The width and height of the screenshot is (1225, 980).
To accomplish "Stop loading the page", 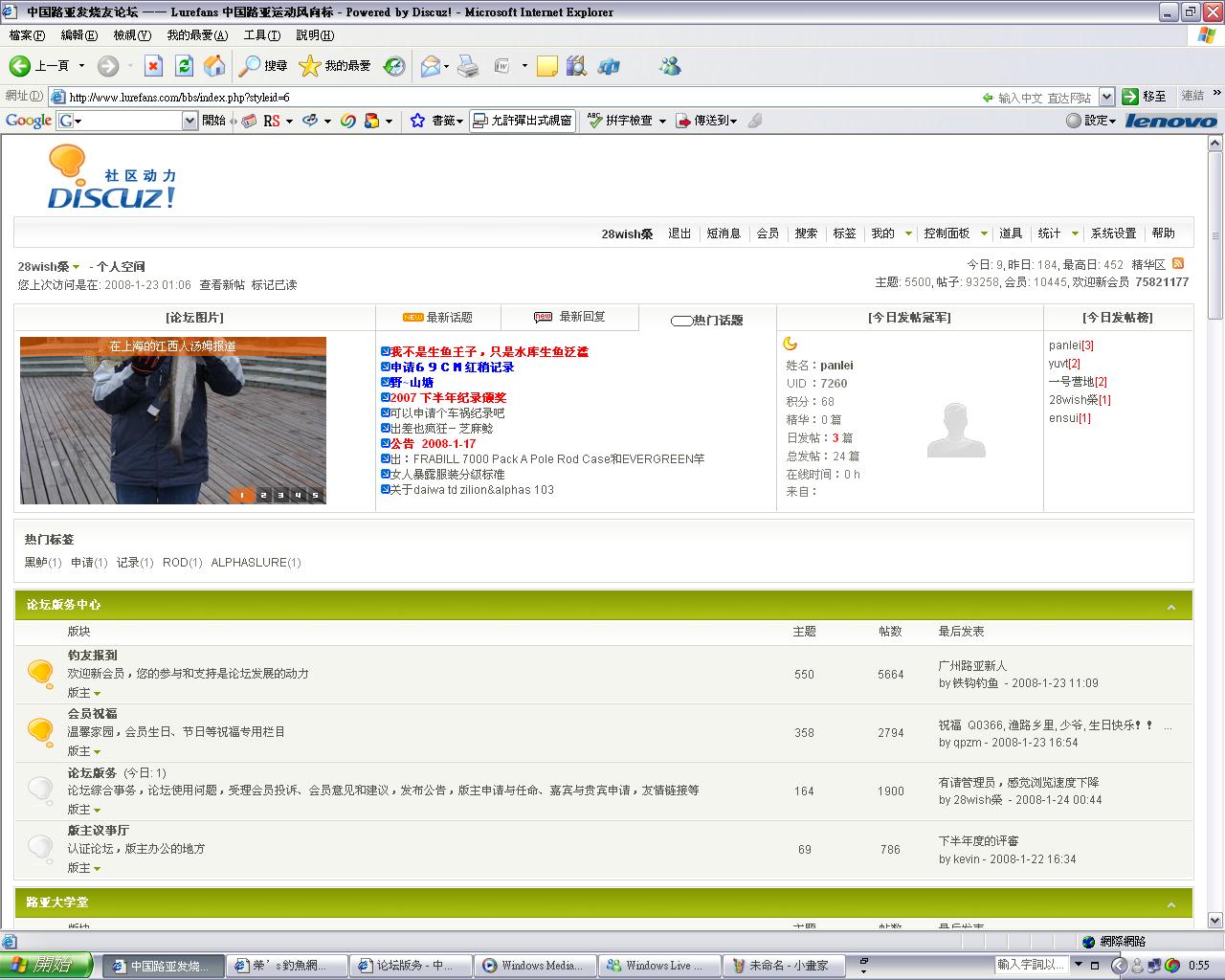I will [153, 66].
